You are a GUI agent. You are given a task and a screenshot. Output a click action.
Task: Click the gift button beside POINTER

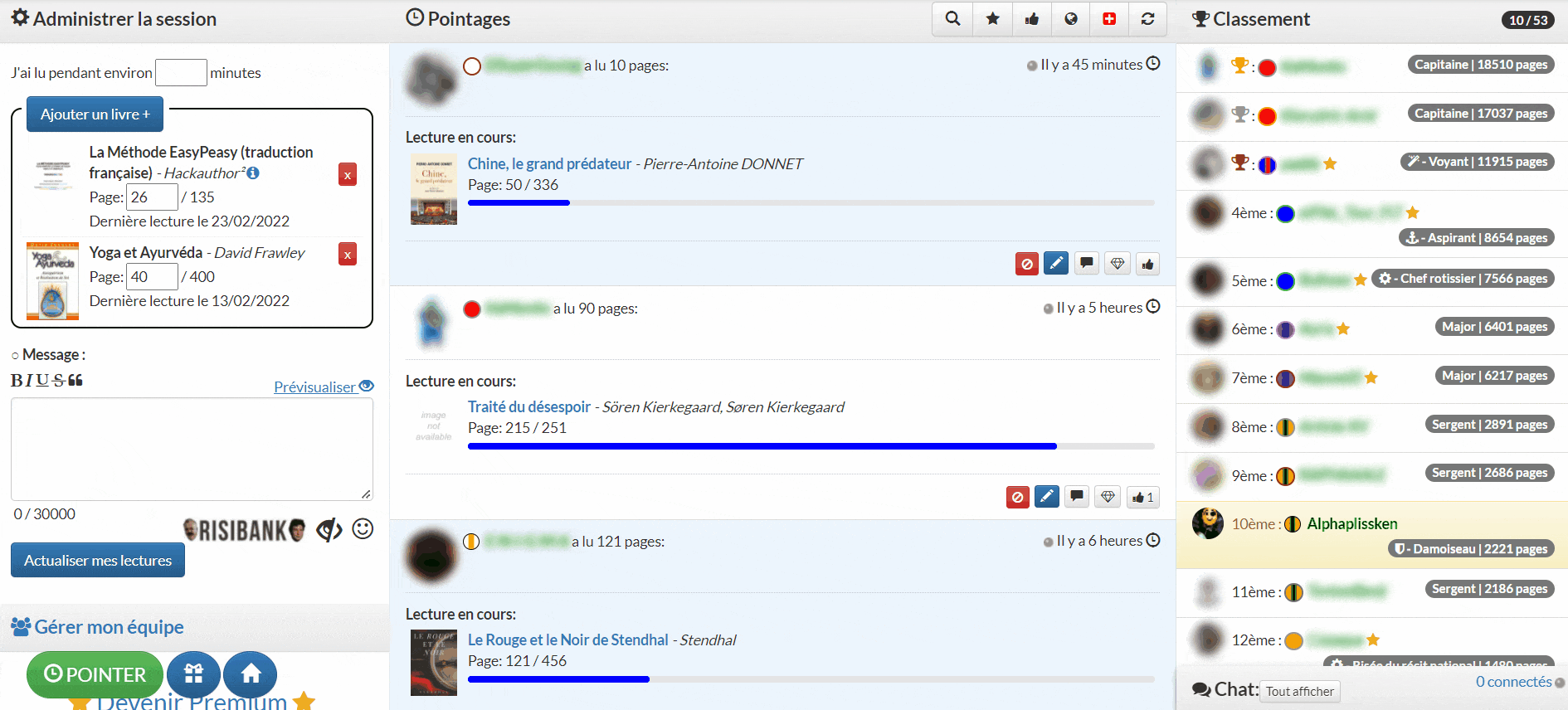(193, 674)
